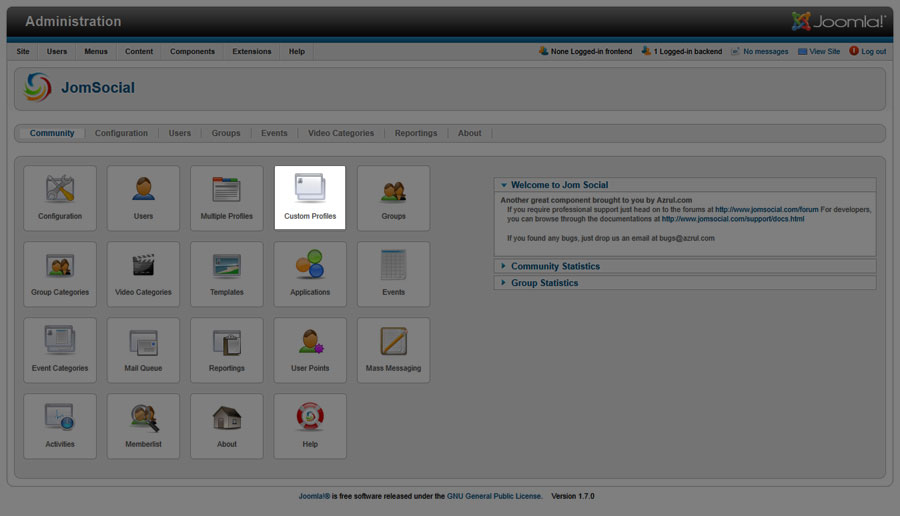Open the Video Categories clapperboard icon
Image resolution: width=900 pixels, height=516 pixels.
(x=143, y=274)
